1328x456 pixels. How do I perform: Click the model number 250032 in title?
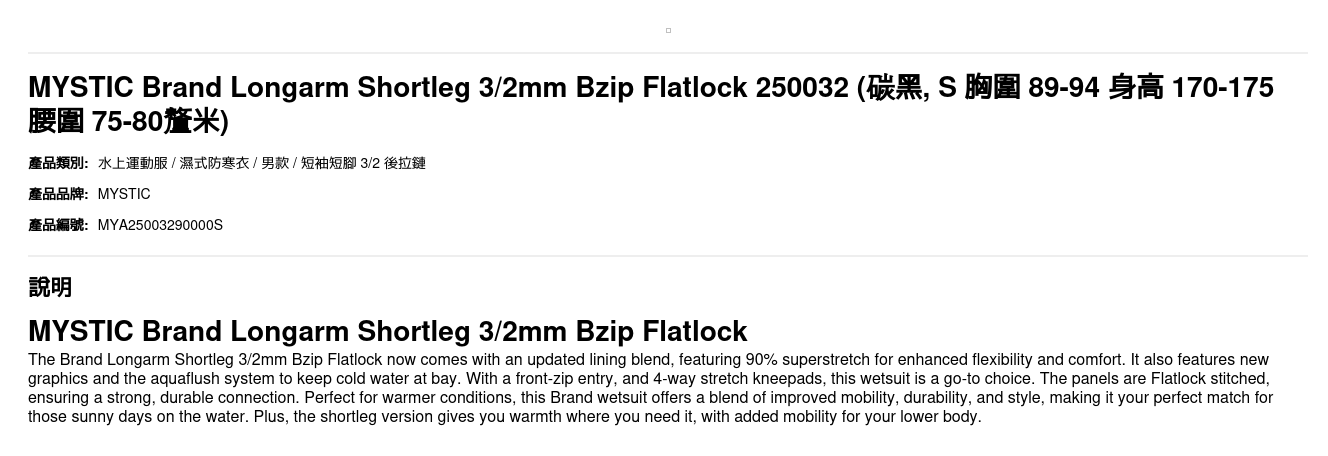(802, 88)
